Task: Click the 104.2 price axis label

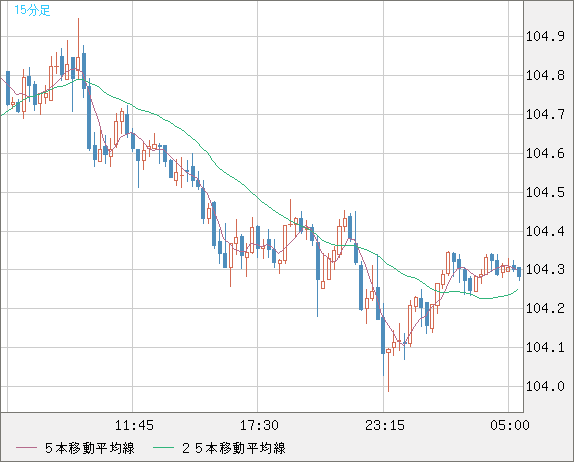Action: [x=545, y=308]
